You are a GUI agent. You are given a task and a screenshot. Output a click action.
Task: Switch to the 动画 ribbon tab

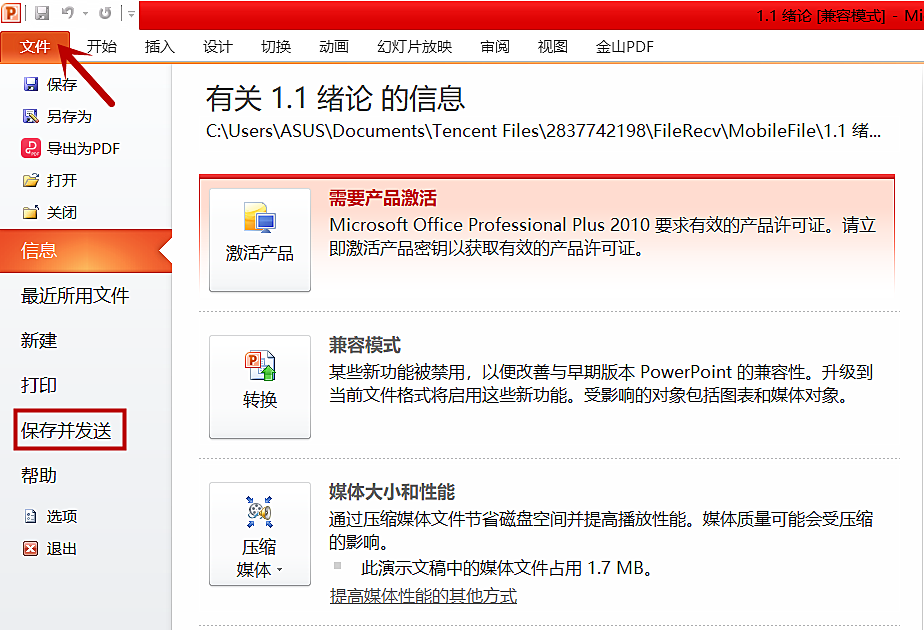pyautogui.click(x=334, y=47)
